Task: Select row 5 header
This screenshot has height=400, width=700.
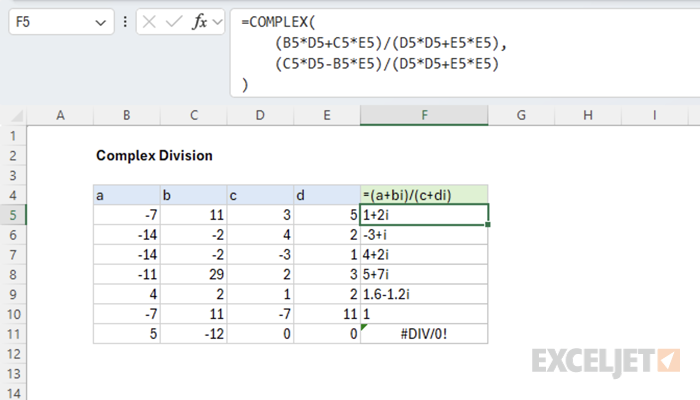Action: click(13, 215)
